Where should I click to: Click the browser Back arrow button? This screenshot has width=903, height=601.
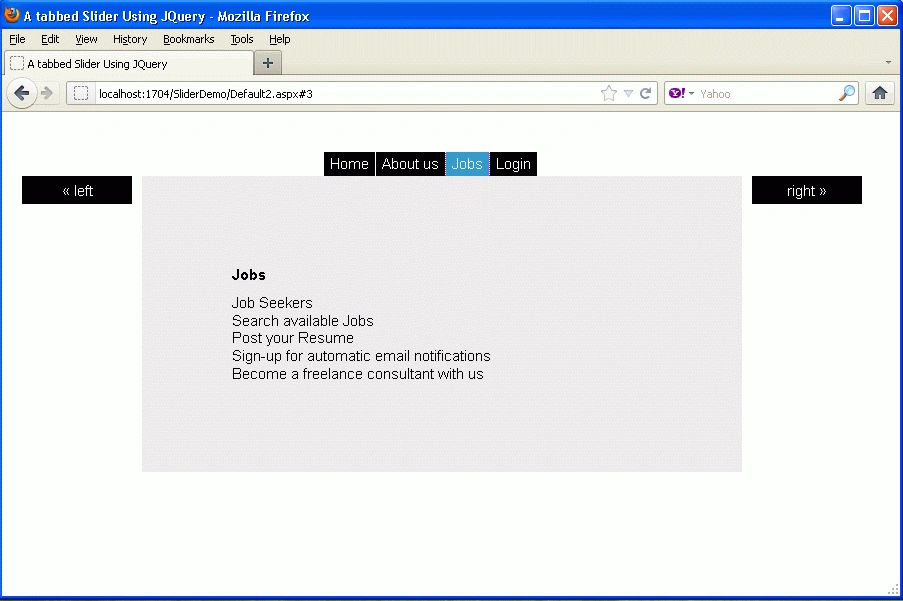pyautogui.click(x=22, y=93)
